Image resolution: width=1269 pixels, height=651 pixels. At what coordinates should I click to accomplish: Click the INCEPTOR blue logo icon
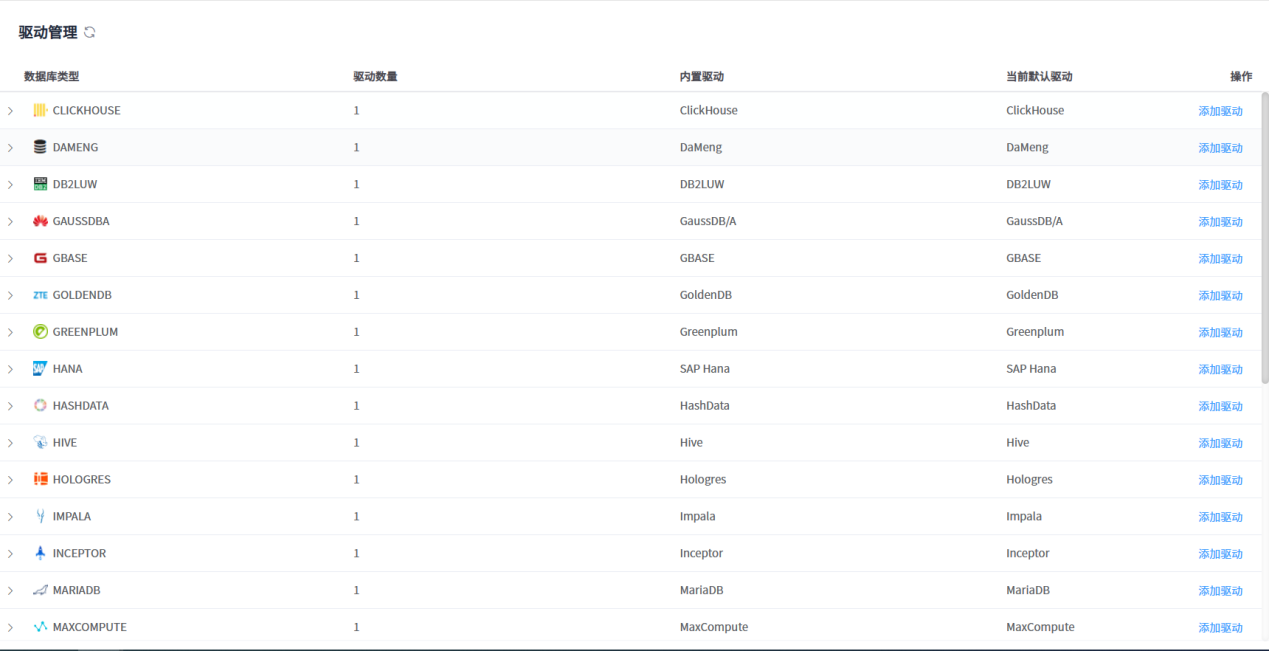40,554
